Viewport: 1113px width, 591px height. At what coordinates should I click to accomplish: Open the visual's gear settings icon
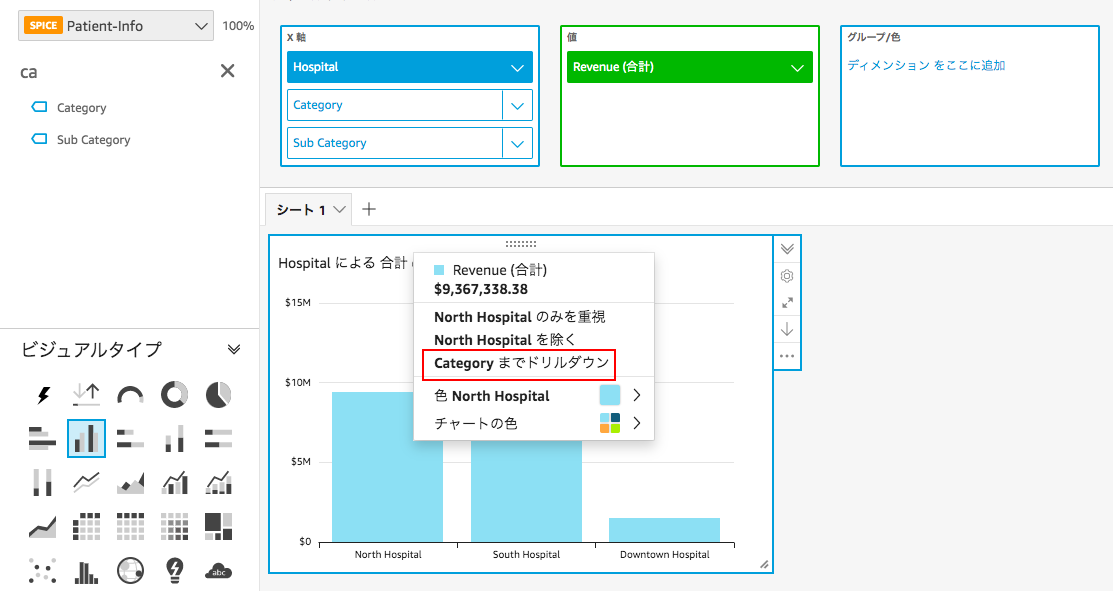(x=787, y=275)
